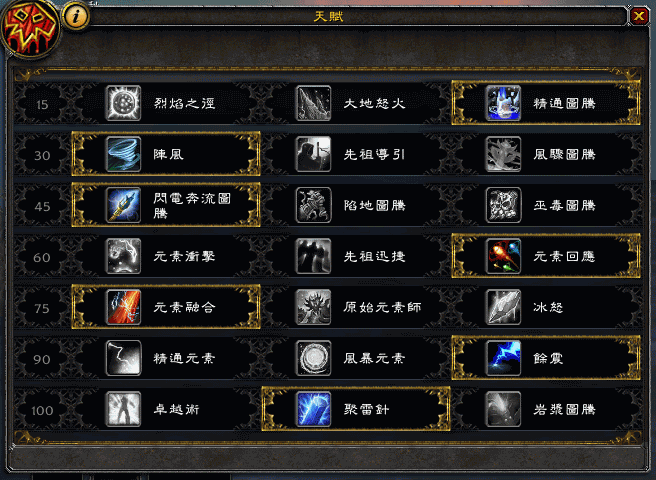656x480 pixels.
Task: Click the 先祖迅捷 talent icon
Action: (x=313, y=256)
